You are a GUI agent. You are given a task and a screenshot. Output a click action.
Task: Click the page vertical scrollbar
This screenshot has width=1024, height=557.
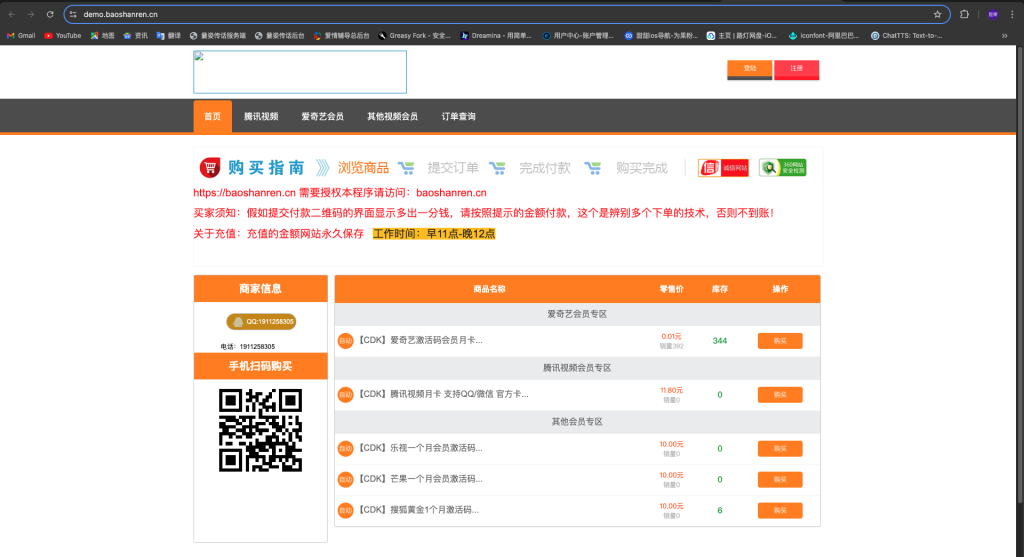click(1019, 274)
